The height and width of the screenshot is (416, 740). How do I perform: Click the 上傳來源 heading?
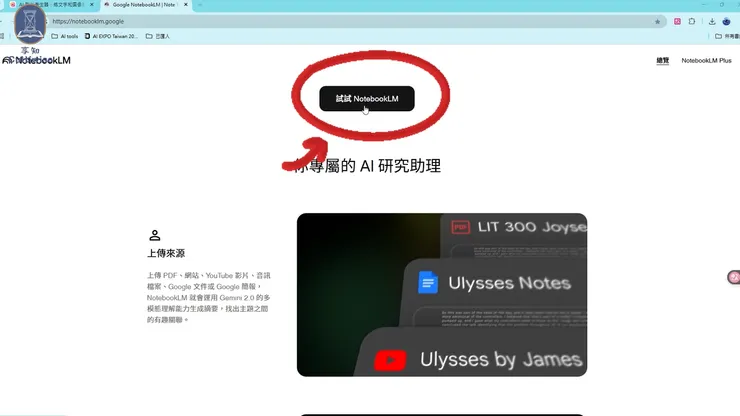(166, 254)
